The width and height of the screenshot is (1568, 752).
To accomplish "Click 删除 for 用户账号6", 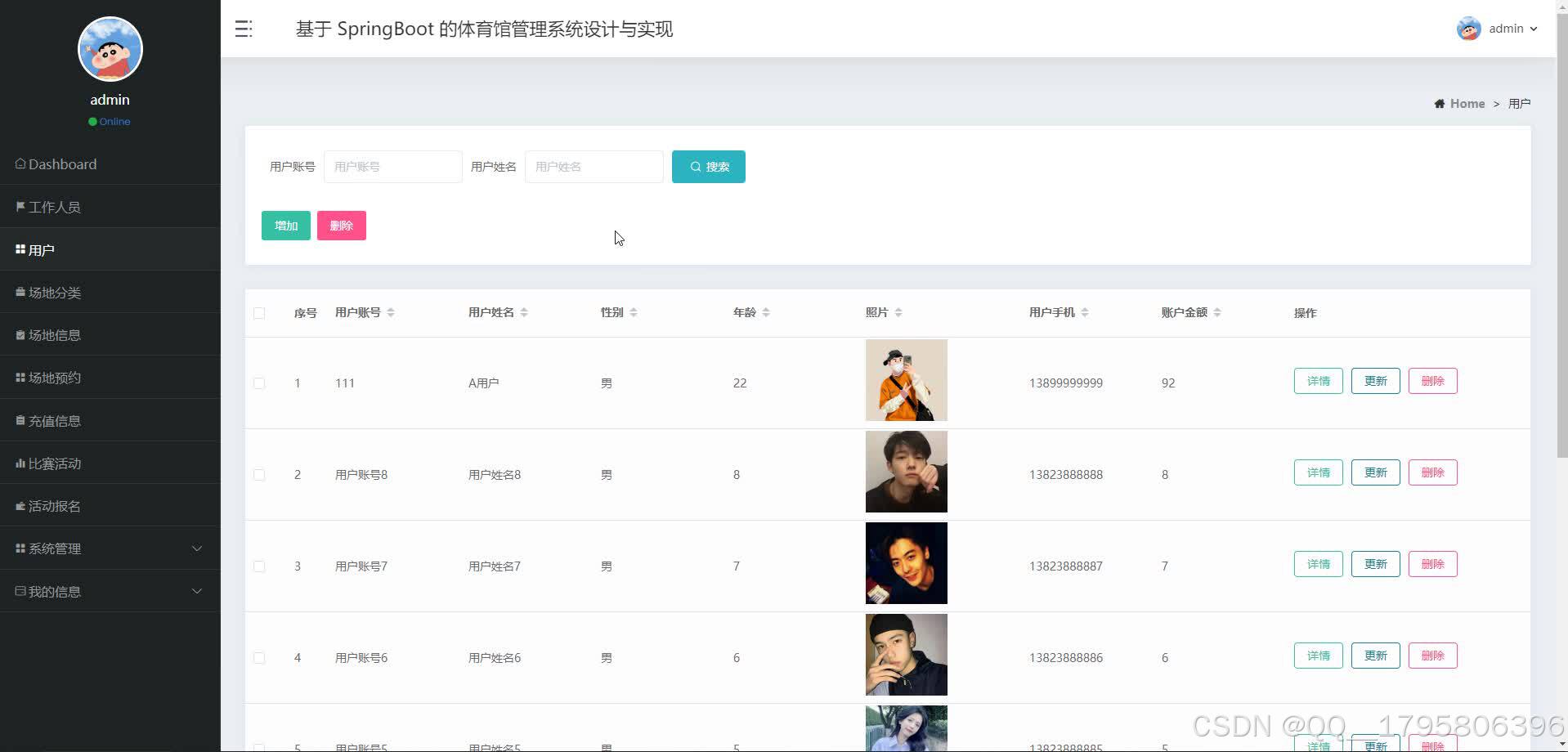I will [x=1433, y=656].
